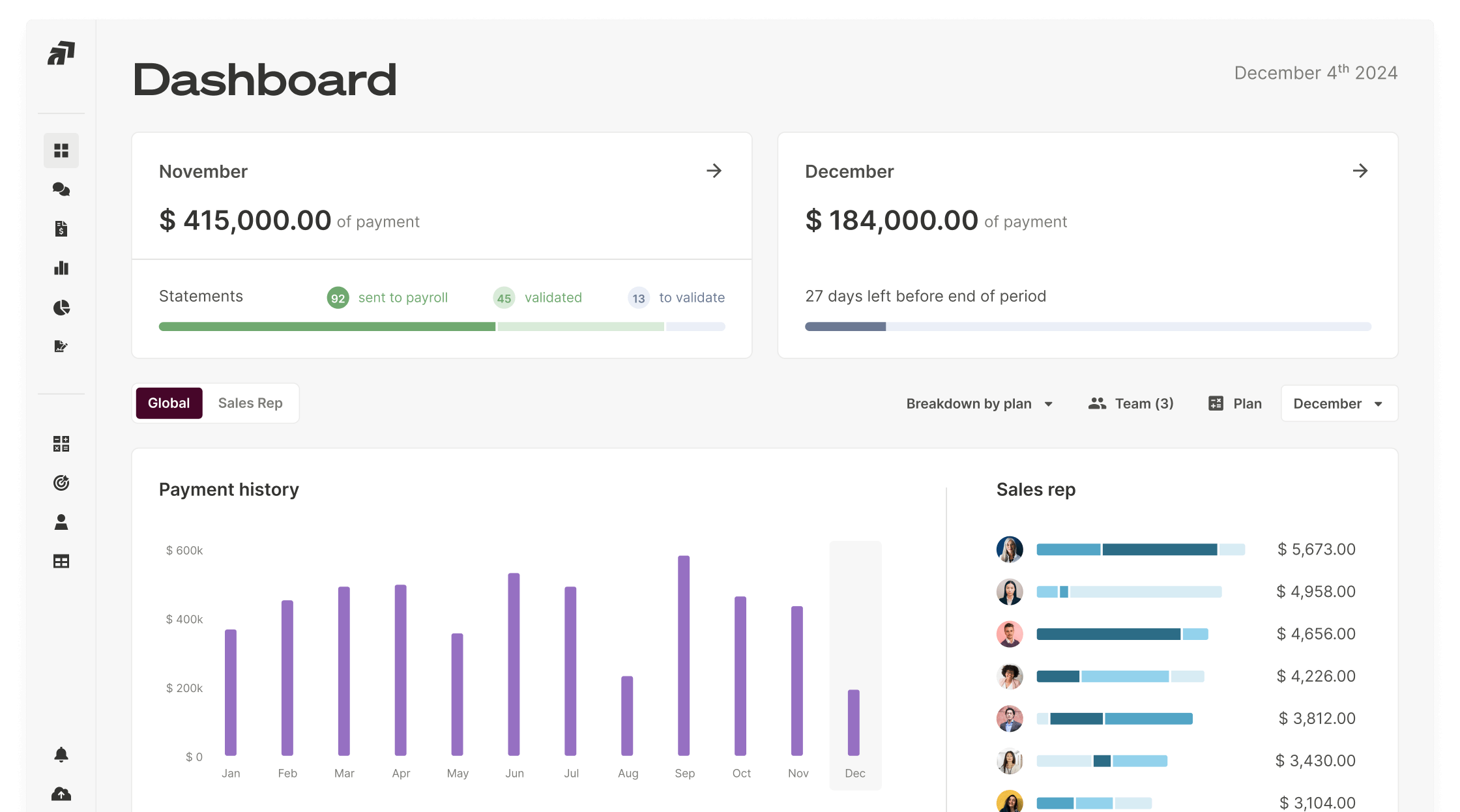This screenshot has width=1460, height=812.
Task: Open the bar chart reports sidebar icon
Action: coord(61,268)
